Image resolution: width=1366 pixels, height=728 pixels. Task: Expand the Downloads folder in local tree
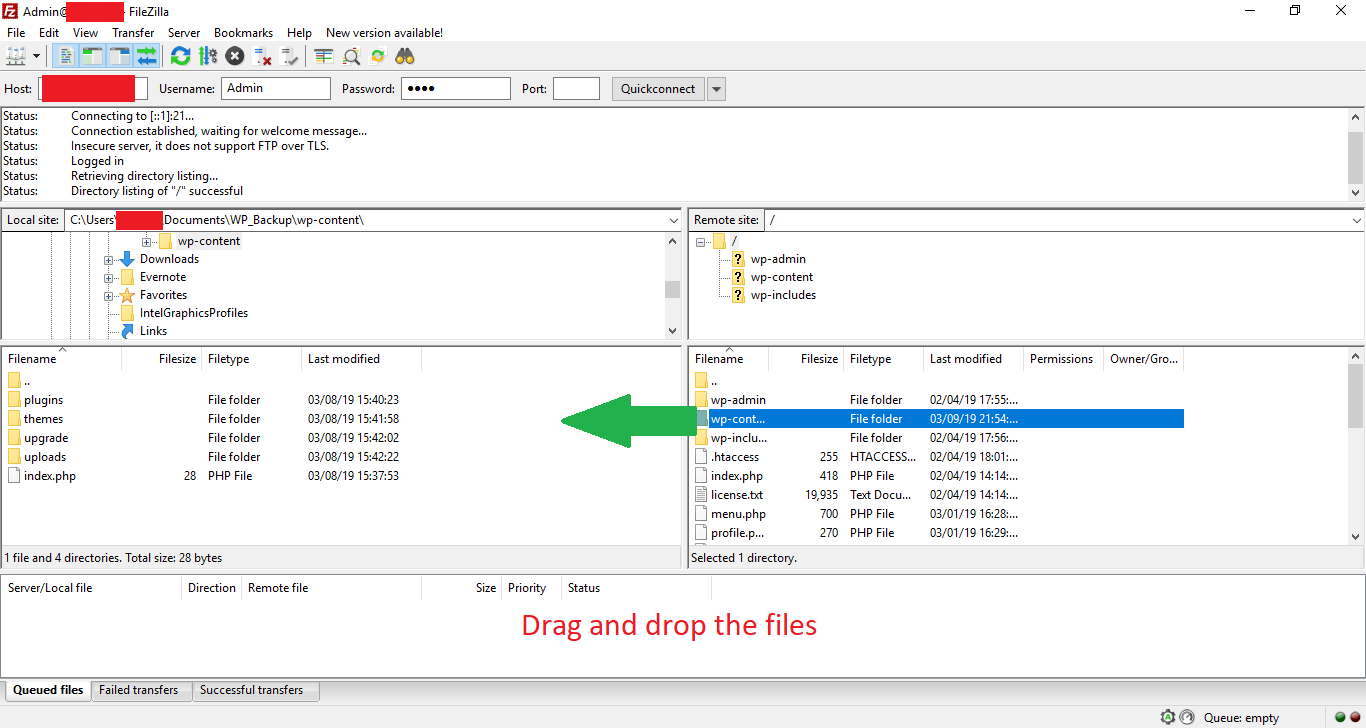(x=108, y=258)
